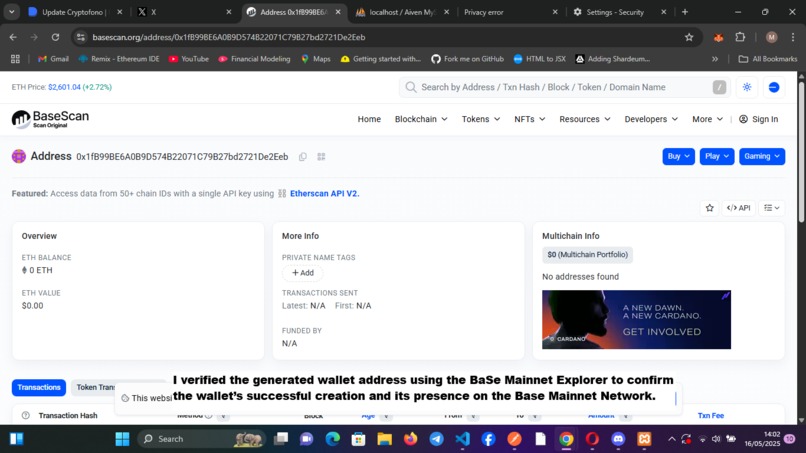Click the Etherscan API V2 link

click(324, 194)
